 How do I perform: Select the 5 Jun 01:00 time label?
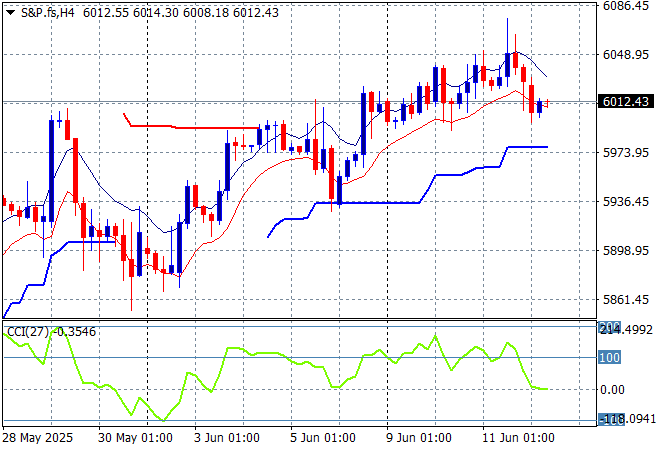323,438
